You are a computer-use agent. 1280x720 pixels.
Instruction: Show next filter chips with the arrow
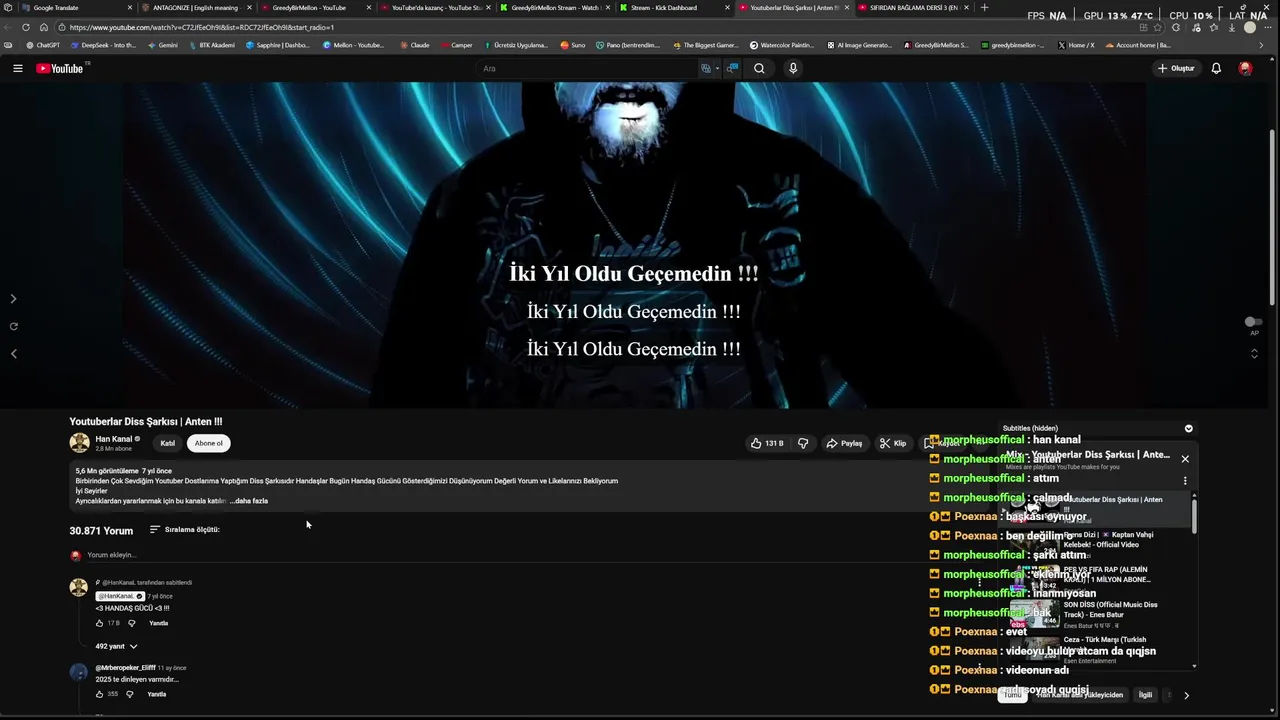(x=1186, y=695)
